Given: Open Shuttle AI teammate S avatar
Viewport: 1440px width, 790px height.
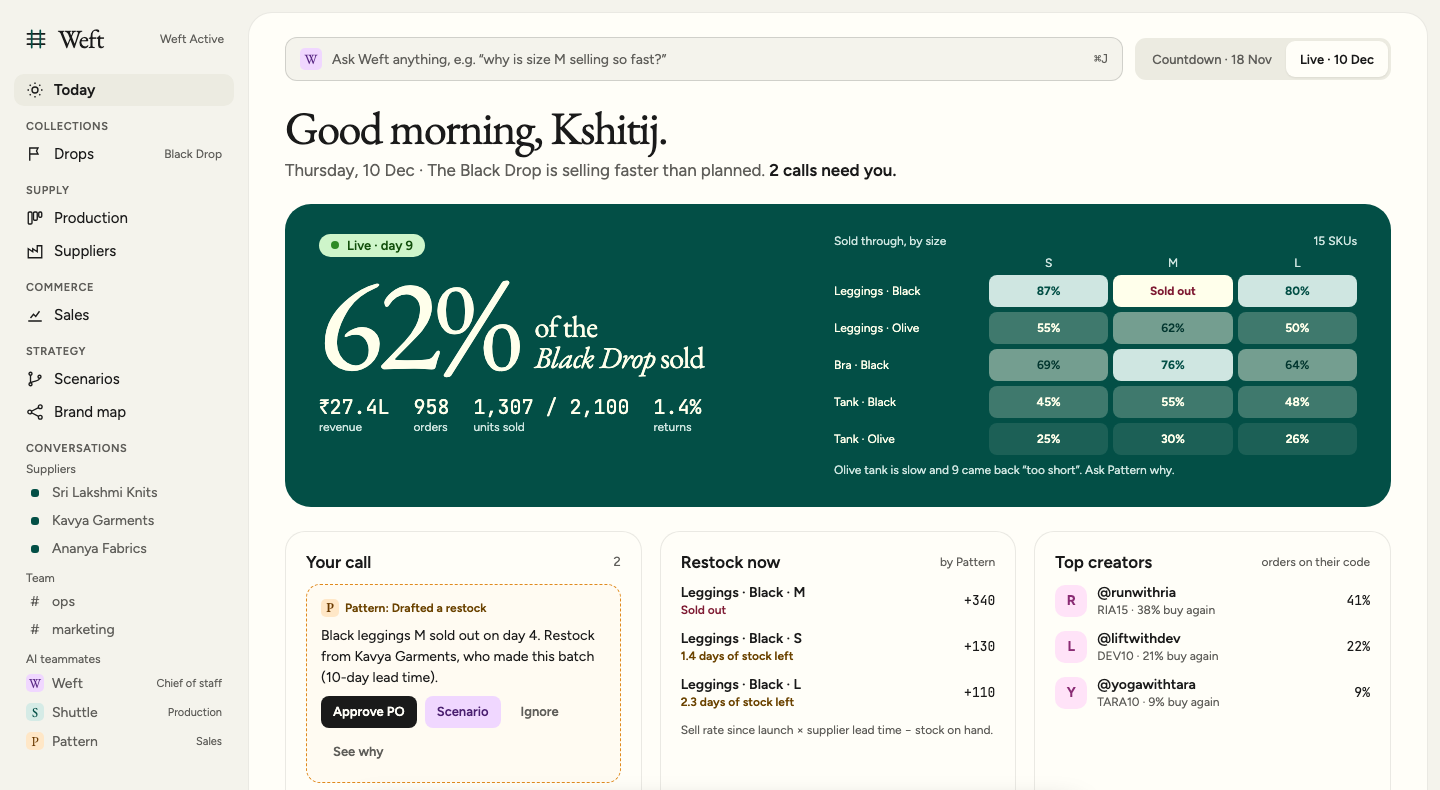Looking at the screenshot, I should click(35, 712).
